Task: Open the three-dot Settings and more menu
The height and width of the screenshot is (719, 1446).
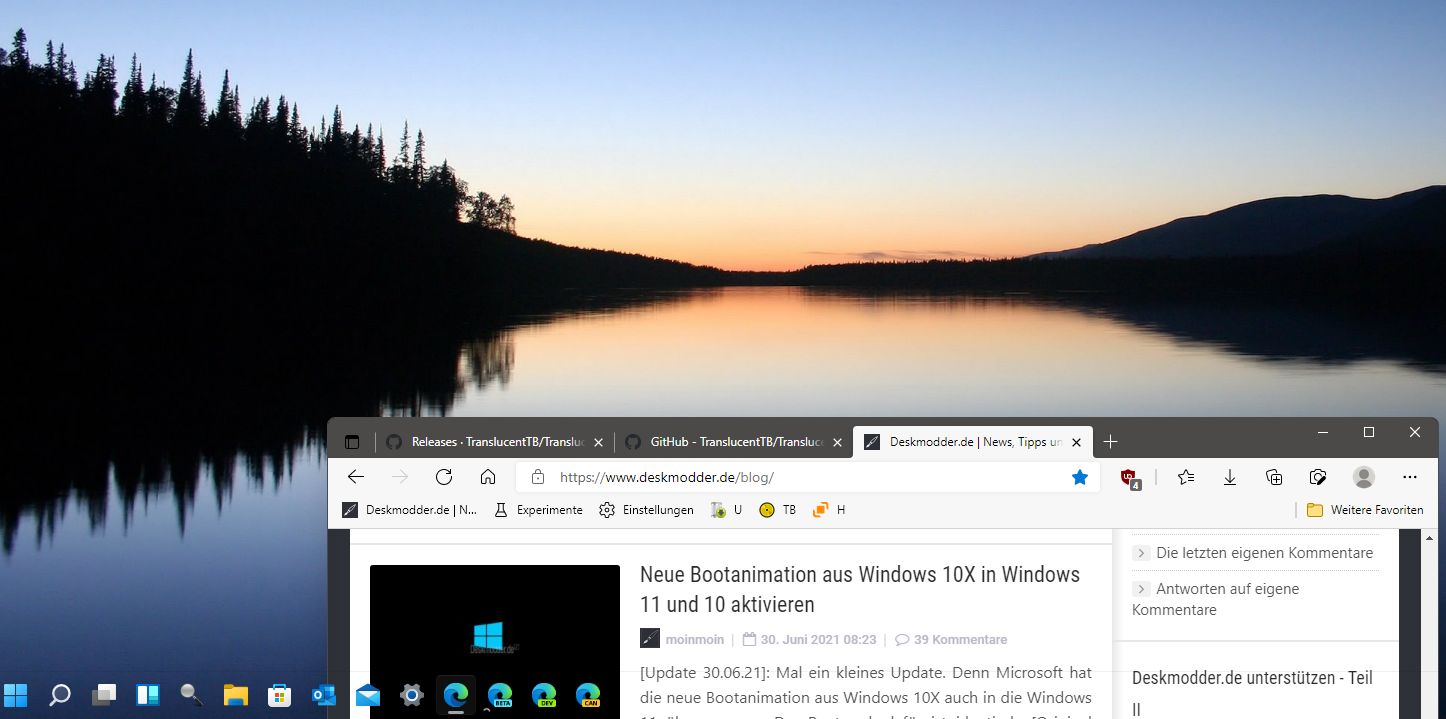Action: tap(1410, 477)
